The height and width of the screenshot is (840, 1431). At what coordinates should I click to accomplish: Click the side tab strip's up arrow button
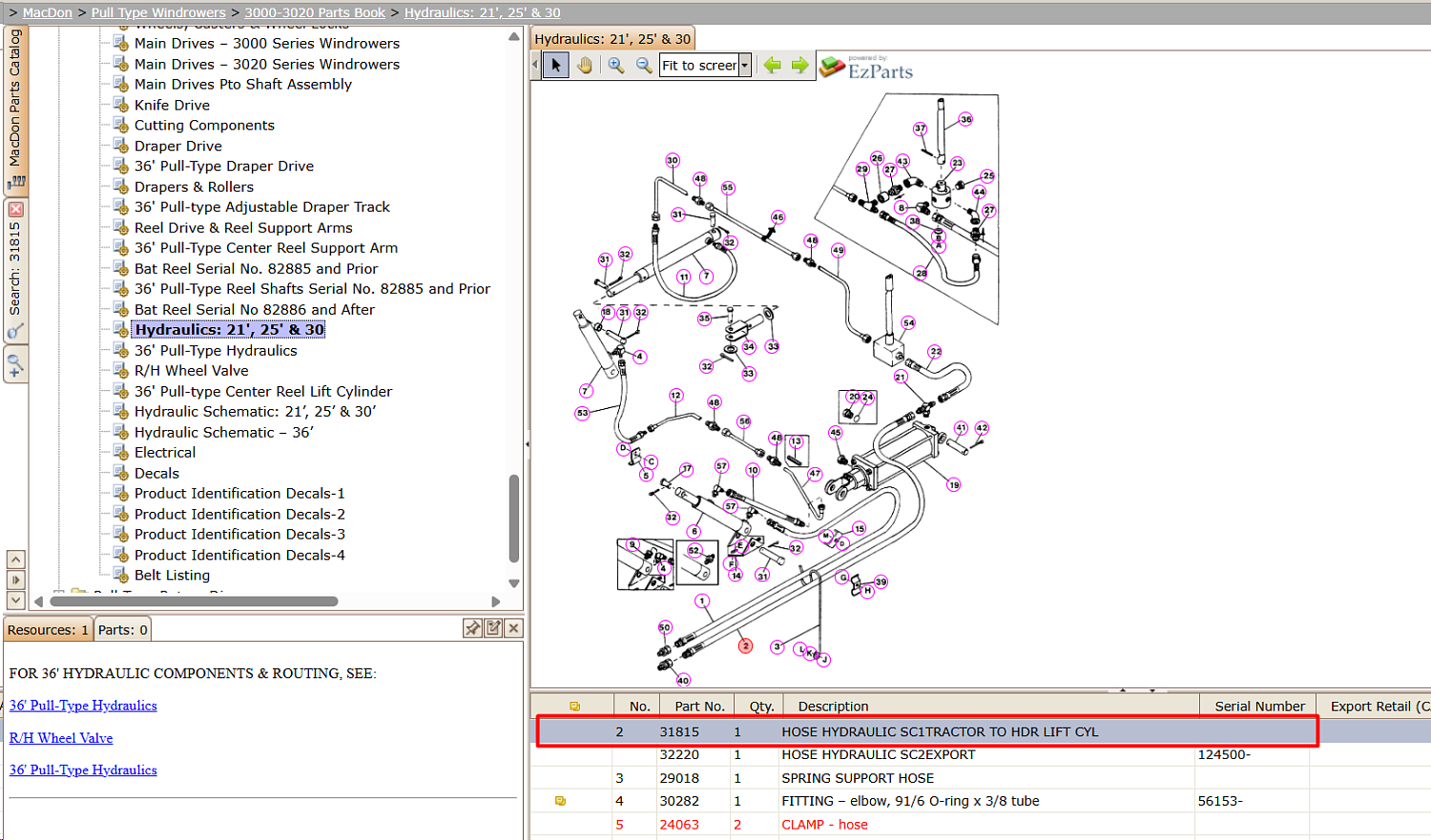pos(15,560)
